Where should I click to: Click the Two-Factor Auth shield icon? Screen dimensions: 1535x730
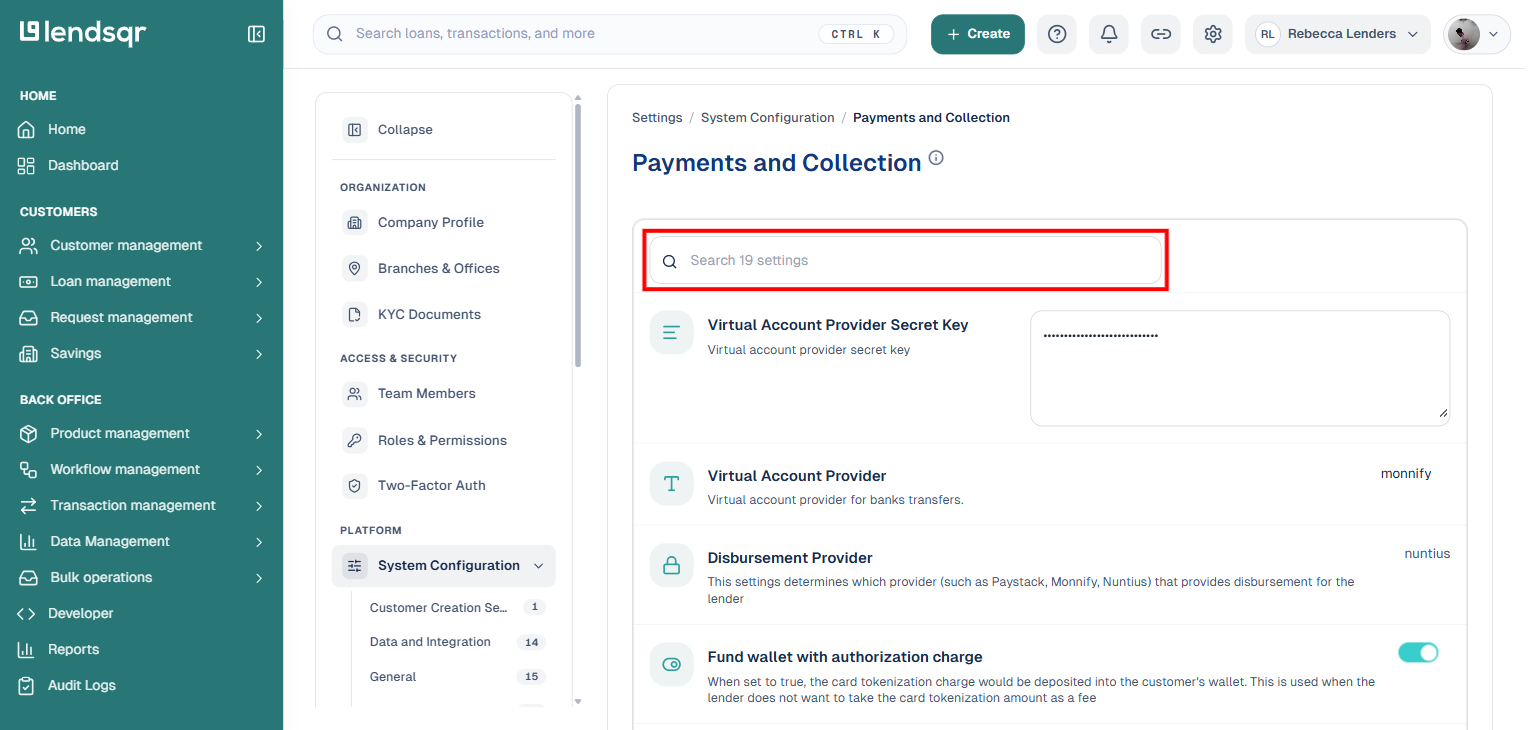coord(354,485)
